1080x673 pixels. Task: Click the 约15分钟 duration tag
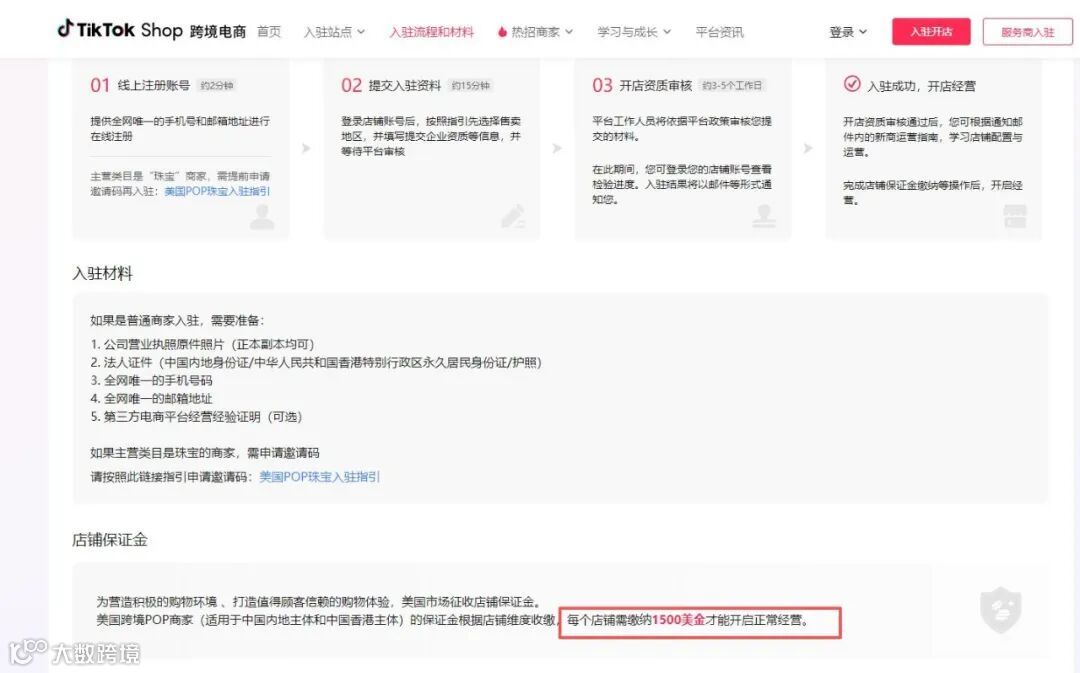pyautogui.click(x=470, y=85)
